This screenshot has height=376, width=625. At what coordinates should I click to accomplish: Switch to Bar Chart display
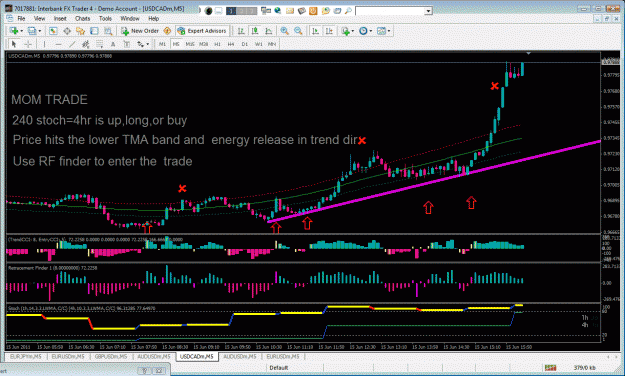(x=241, y=31)
